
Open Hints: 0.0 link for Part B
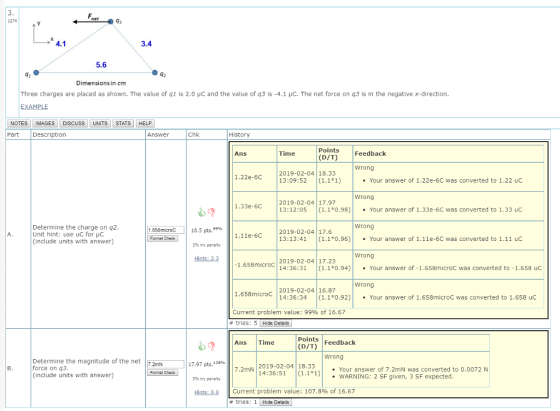pos(206,392)
